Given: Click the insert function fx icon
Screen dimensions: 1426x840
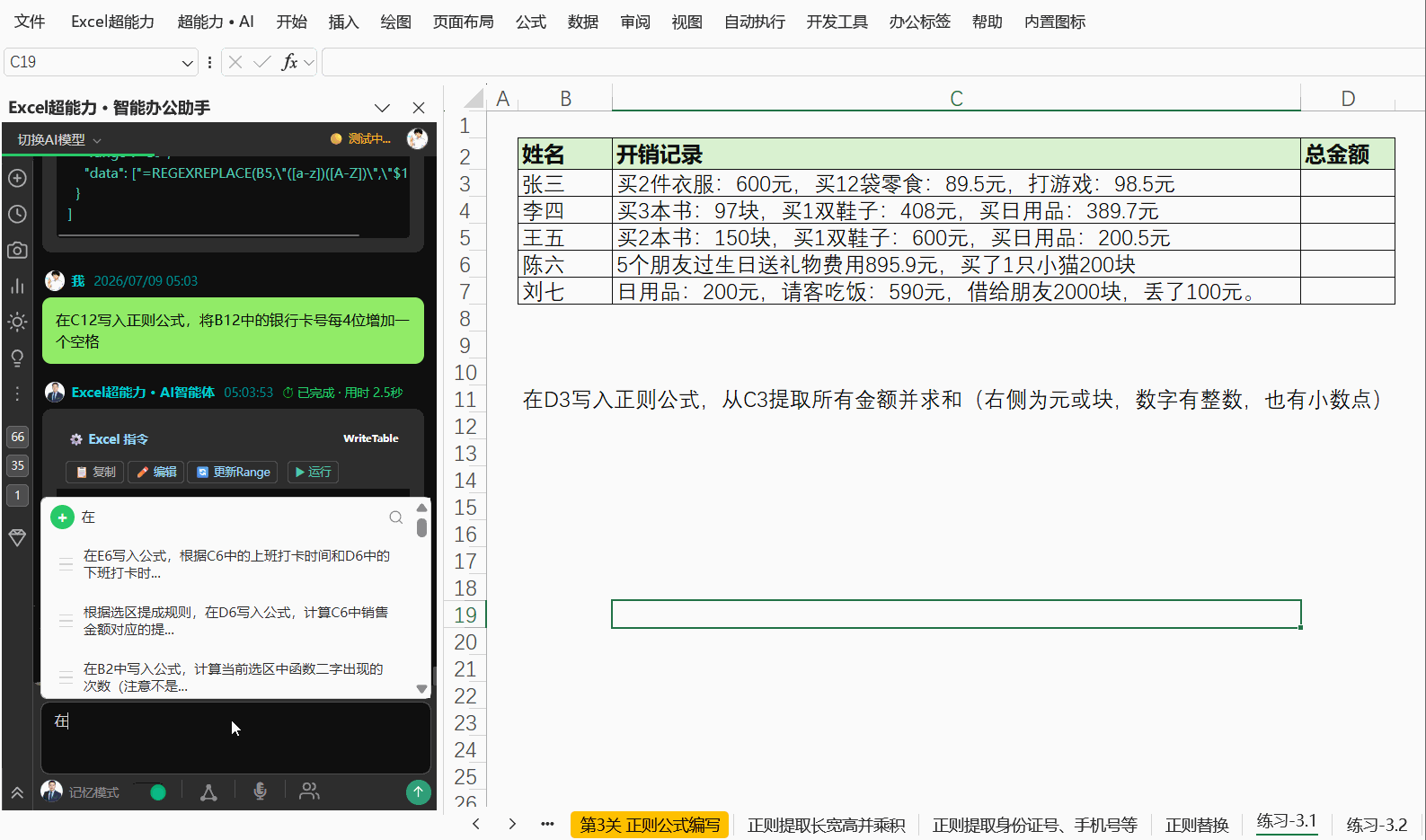Looking at the screenshot, I should point(289,62).
